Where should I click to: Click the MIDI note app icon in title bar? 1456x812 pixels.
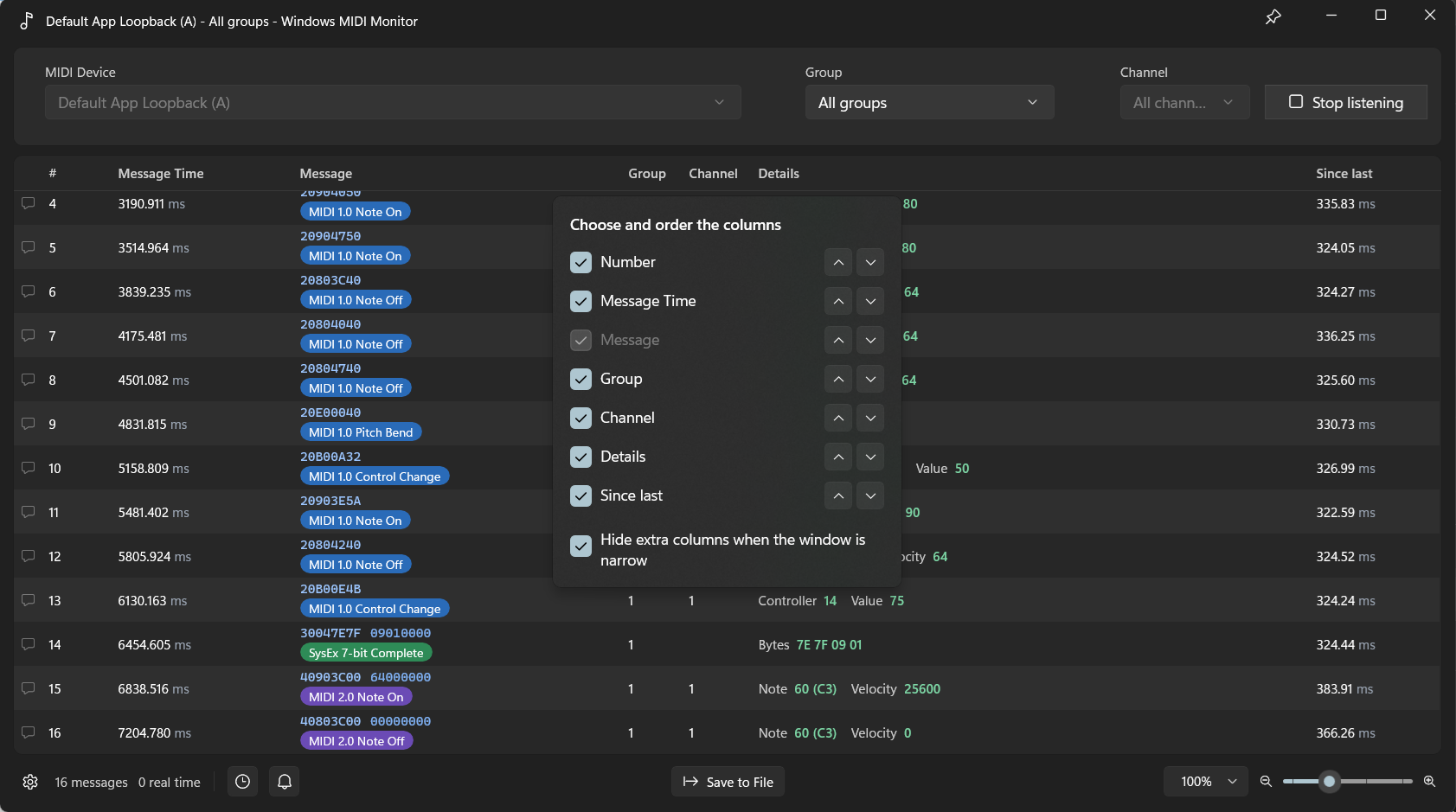pos(27,21)
